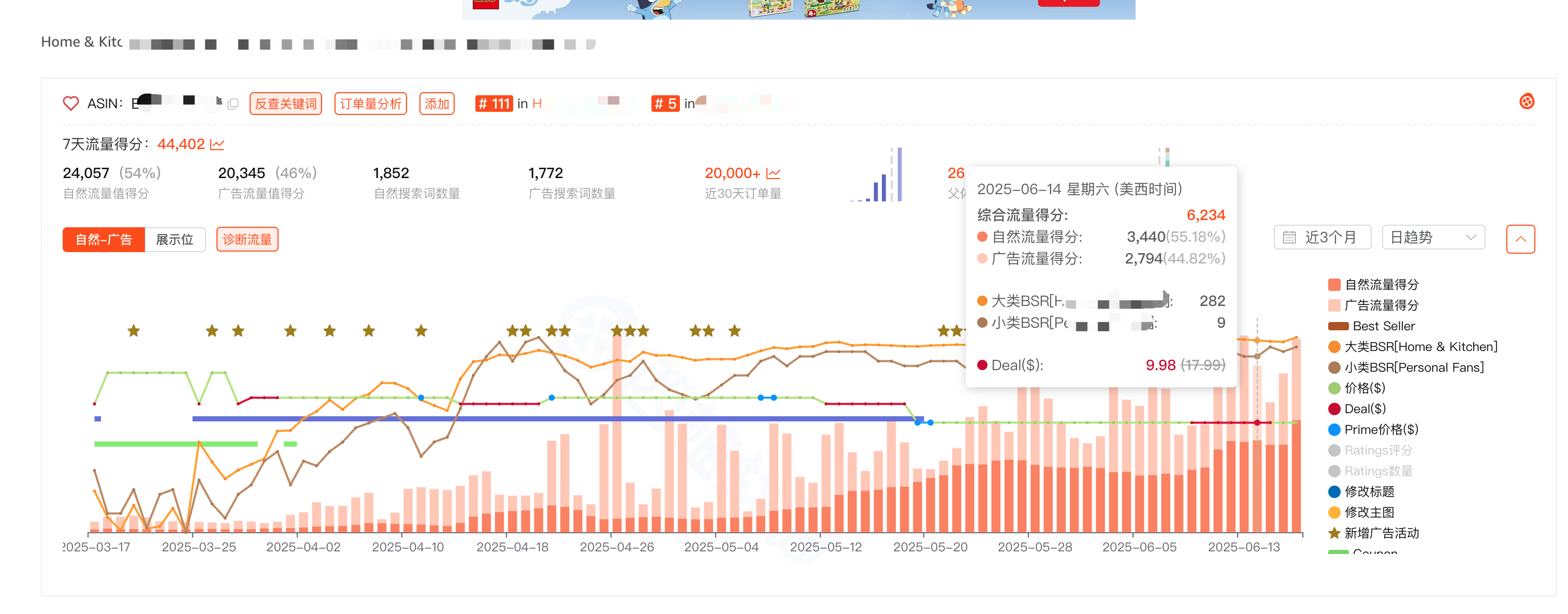Enable the greyed Ratings数量 legend series
Screen dimensions: 1568x614
coord(1370,471)
